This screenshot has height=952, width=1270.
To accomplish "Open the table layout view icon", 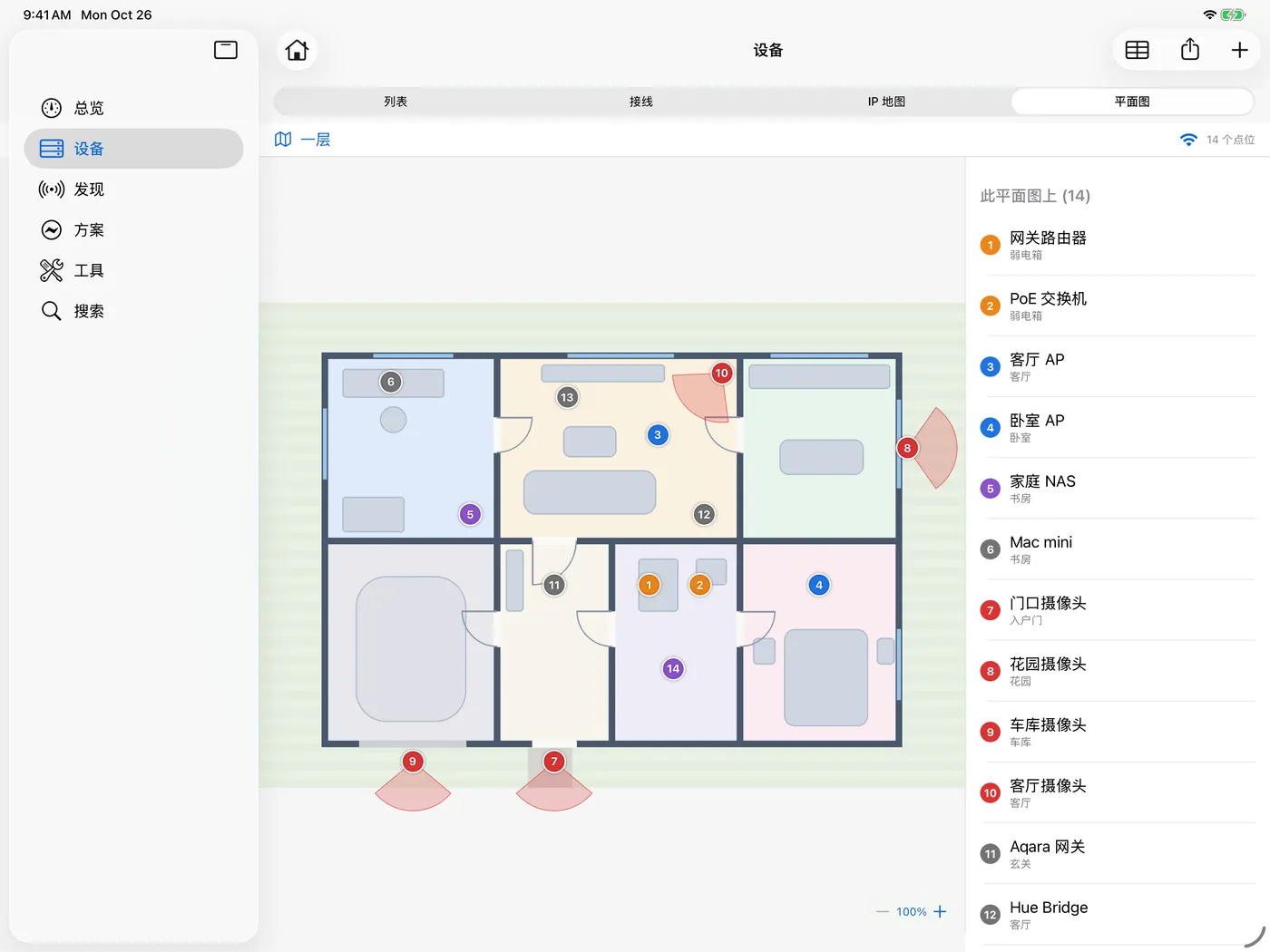I will point(1137,50).
